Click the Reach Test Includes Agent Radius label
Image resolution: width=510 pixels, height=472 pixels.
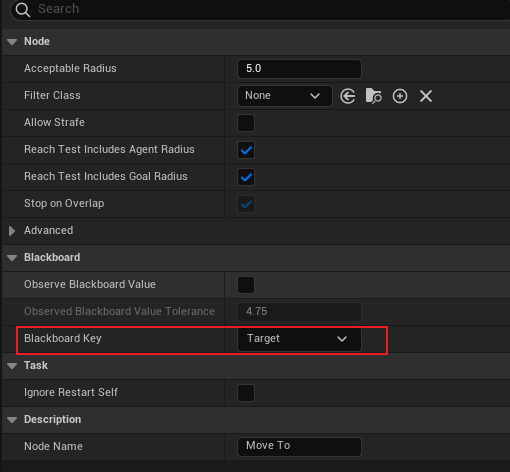109,150
